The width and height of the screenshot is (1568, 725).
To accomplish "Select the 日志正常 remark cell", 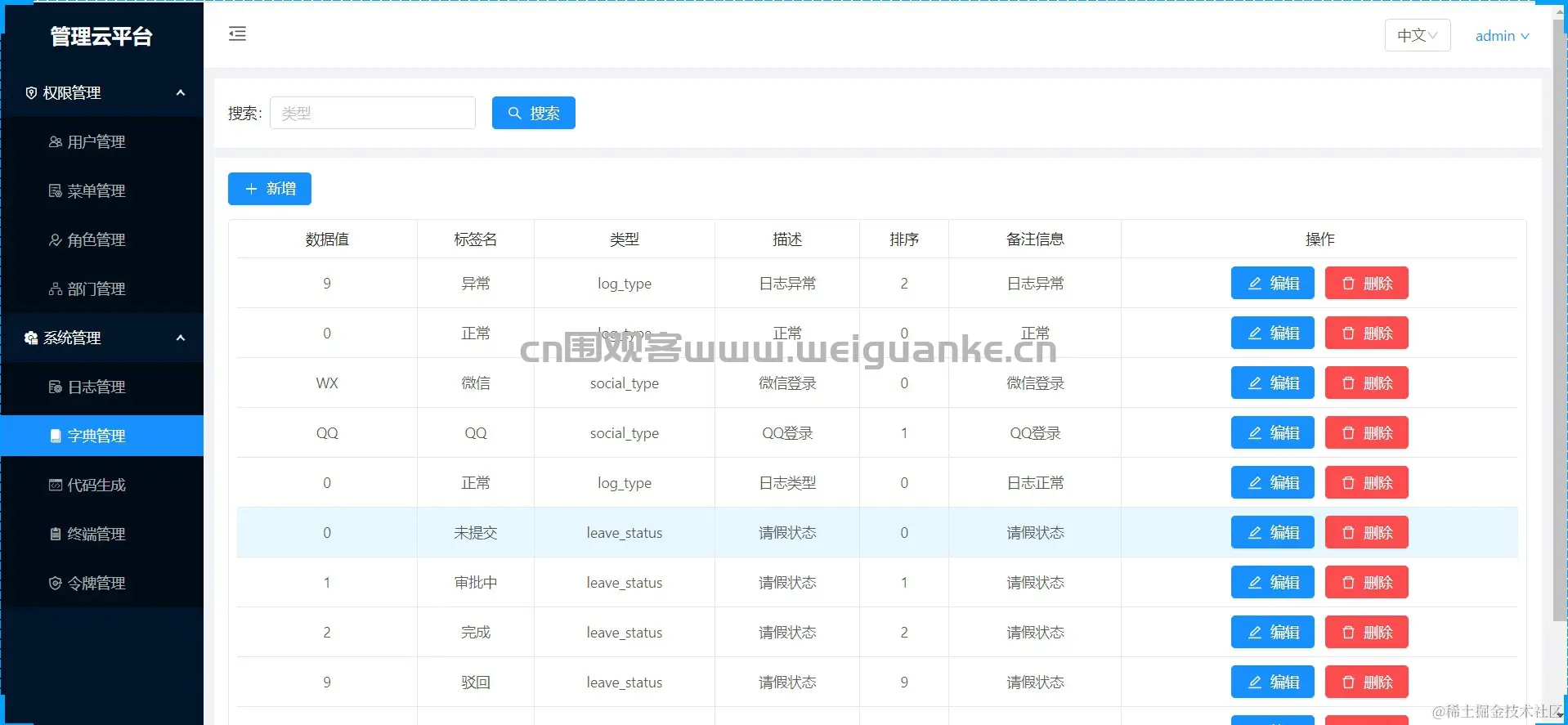I will pos(1035,483).
